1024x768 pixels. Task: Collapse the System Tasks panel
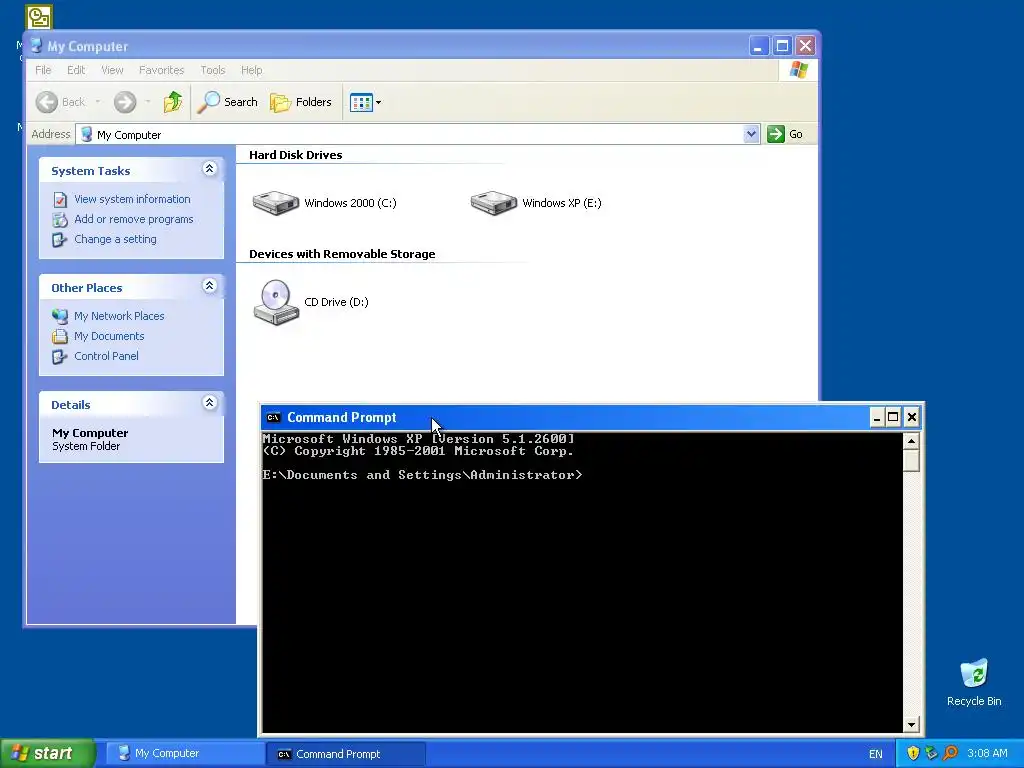pos(209,169)
